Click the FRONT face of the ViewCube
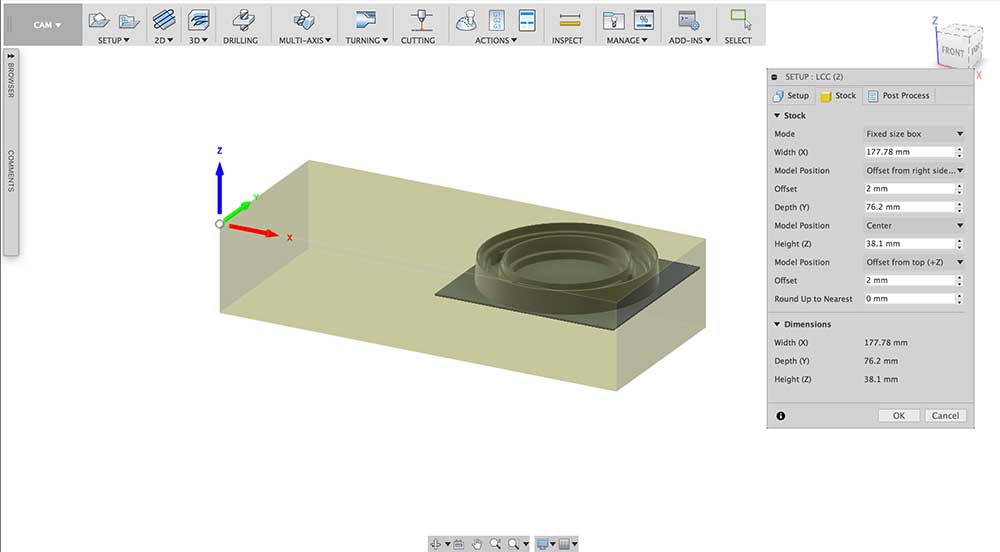 953,52
